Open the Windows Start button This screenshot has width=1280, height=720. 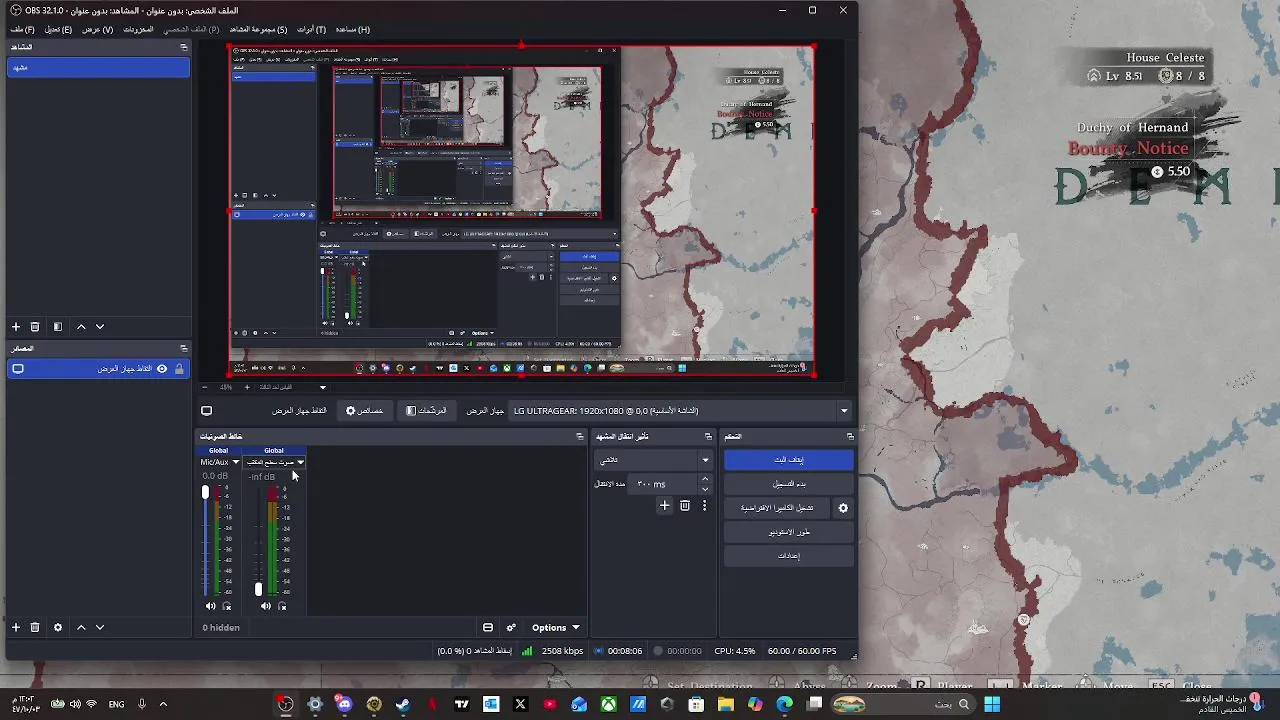(992, 704)
